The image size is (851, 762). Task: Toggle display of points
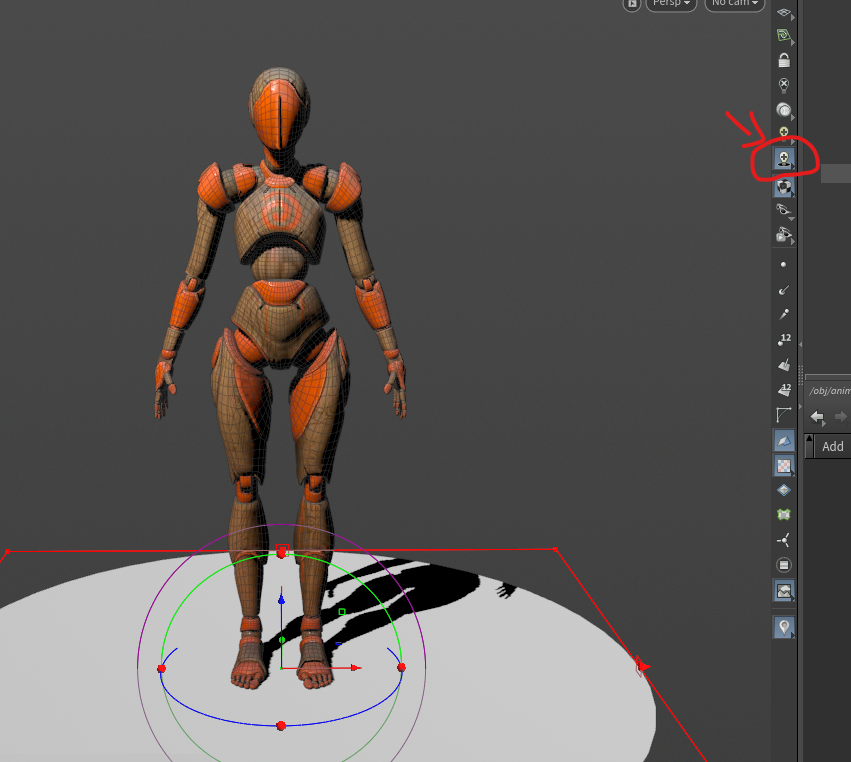[783, 264]
